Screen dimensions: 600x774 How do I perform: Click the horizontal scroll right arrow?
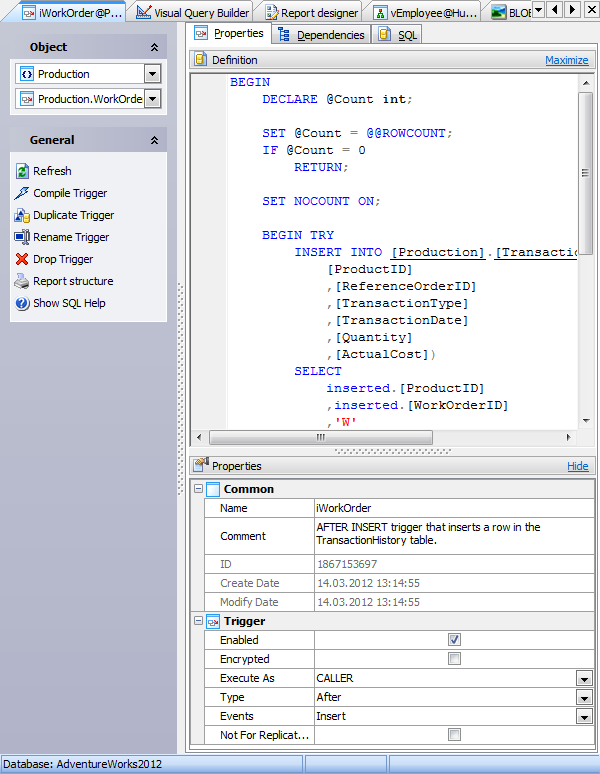(568, 437)
